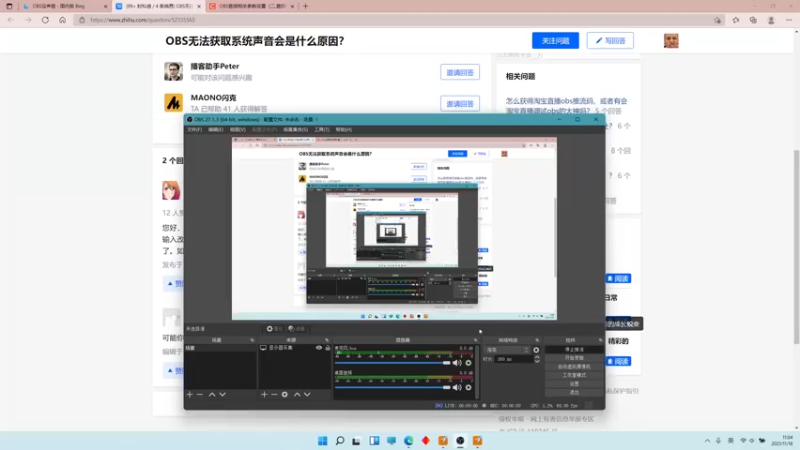Increase transition duration with stepper arrows

(x=537, y=357)
